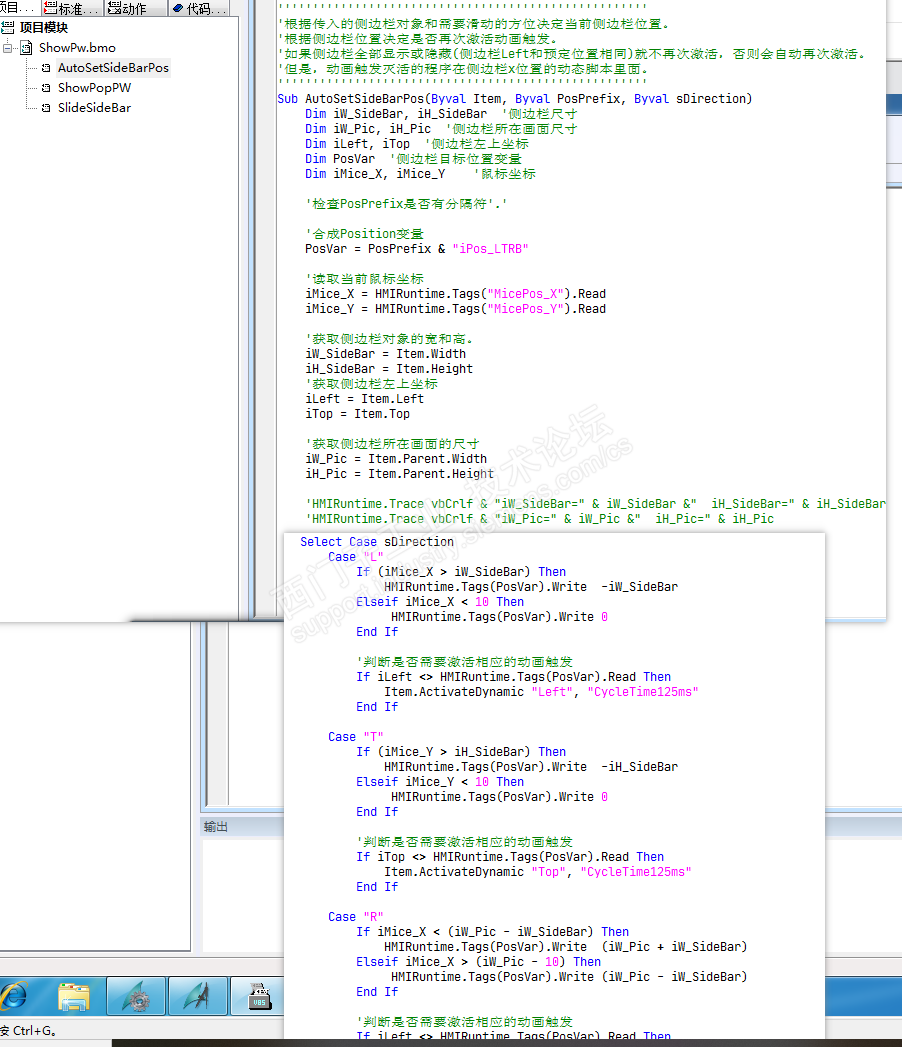The image size is (902, 1047).
Task: Click the 输出 output panel header
Action: pos(216,827)
